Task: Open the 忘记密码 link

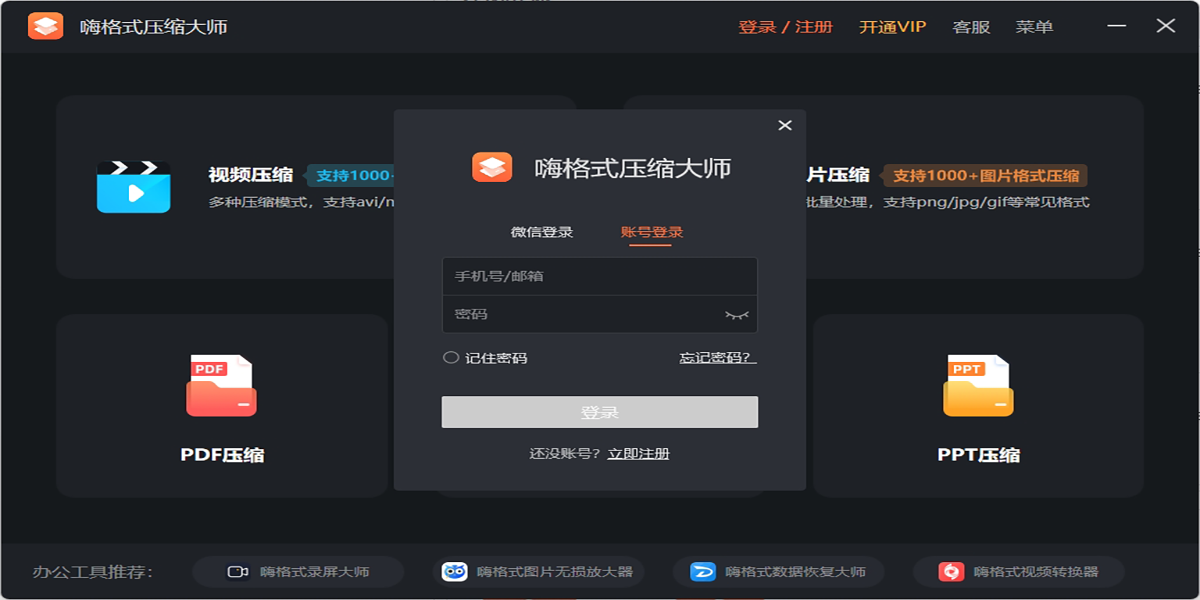Action: (717, 358)
